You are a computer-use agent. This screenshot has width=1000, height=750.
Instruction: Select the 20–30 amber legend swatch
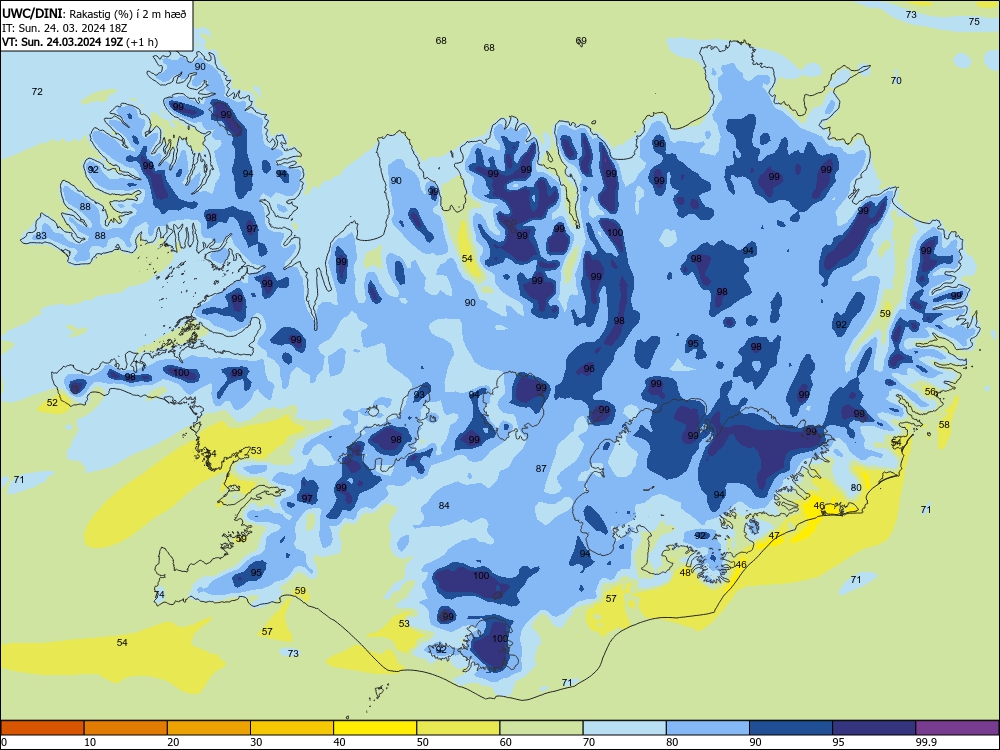coord(209,728)
